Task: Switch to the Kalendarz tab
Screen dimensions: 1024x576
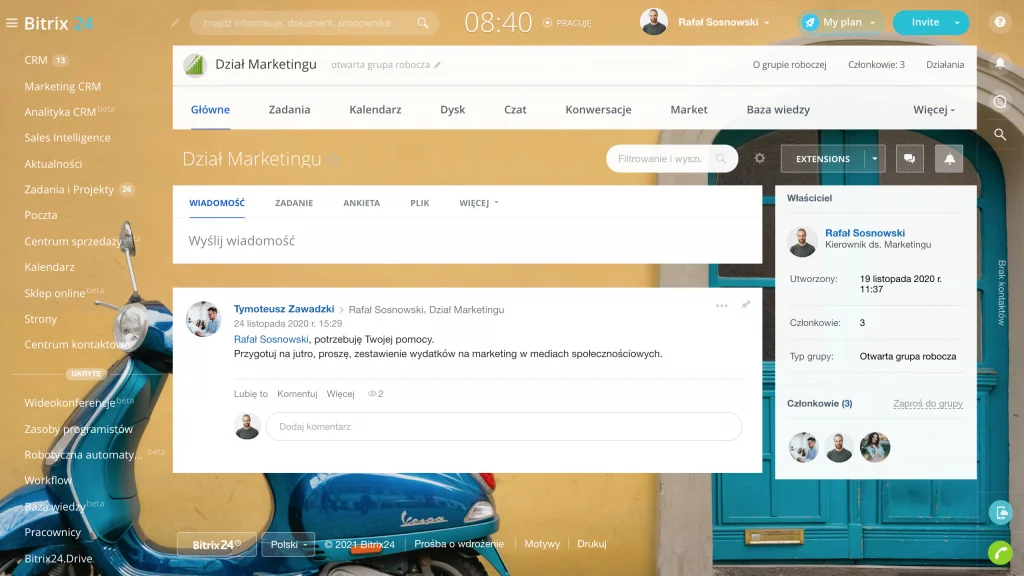Action: tap(375, 110)
